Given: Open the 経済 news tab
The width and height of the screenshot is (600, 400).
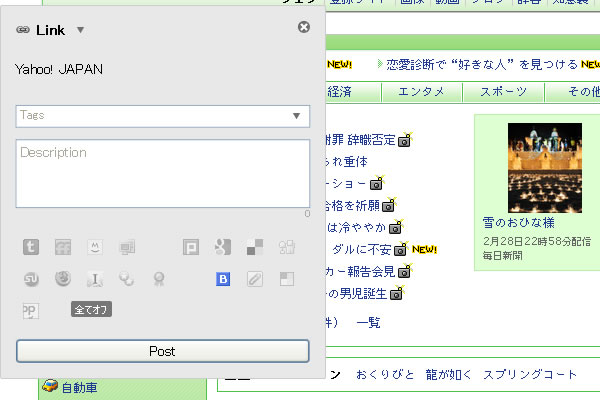Looking at the screenshot, I should 339,92.
